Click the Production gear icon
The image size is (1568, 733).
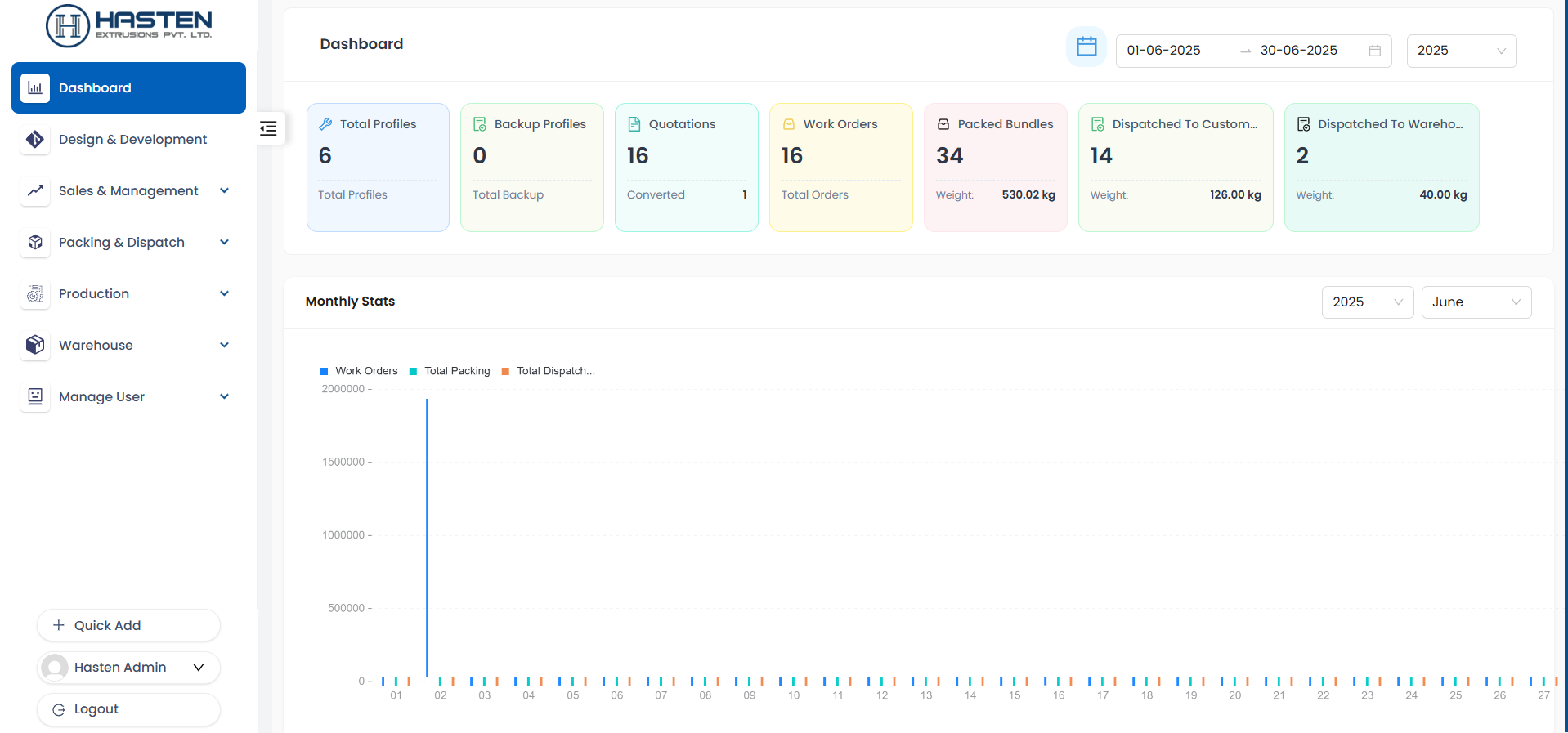[35, 294]
